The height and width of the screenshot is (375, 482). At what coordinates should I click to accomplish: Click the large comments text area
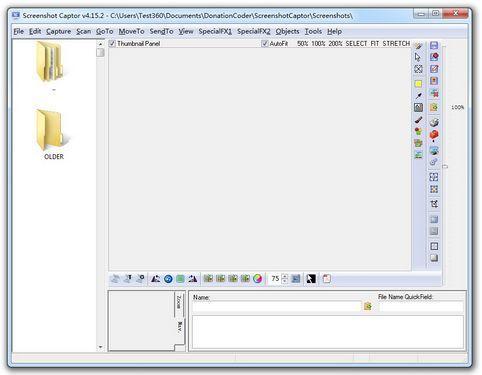click(328, 332)
